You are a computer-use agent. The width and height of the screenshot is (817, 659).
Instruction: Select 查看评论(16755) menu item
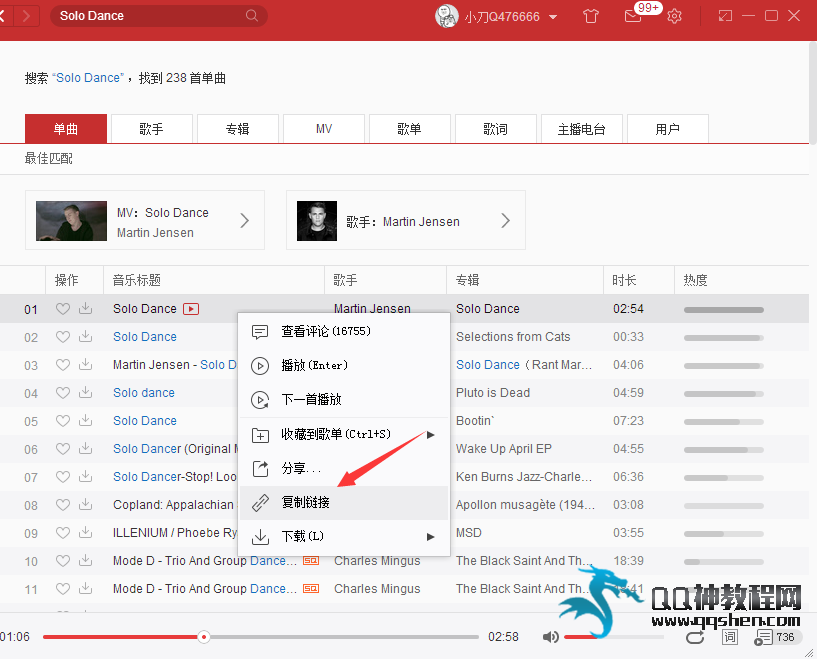[x=344, y=331]
